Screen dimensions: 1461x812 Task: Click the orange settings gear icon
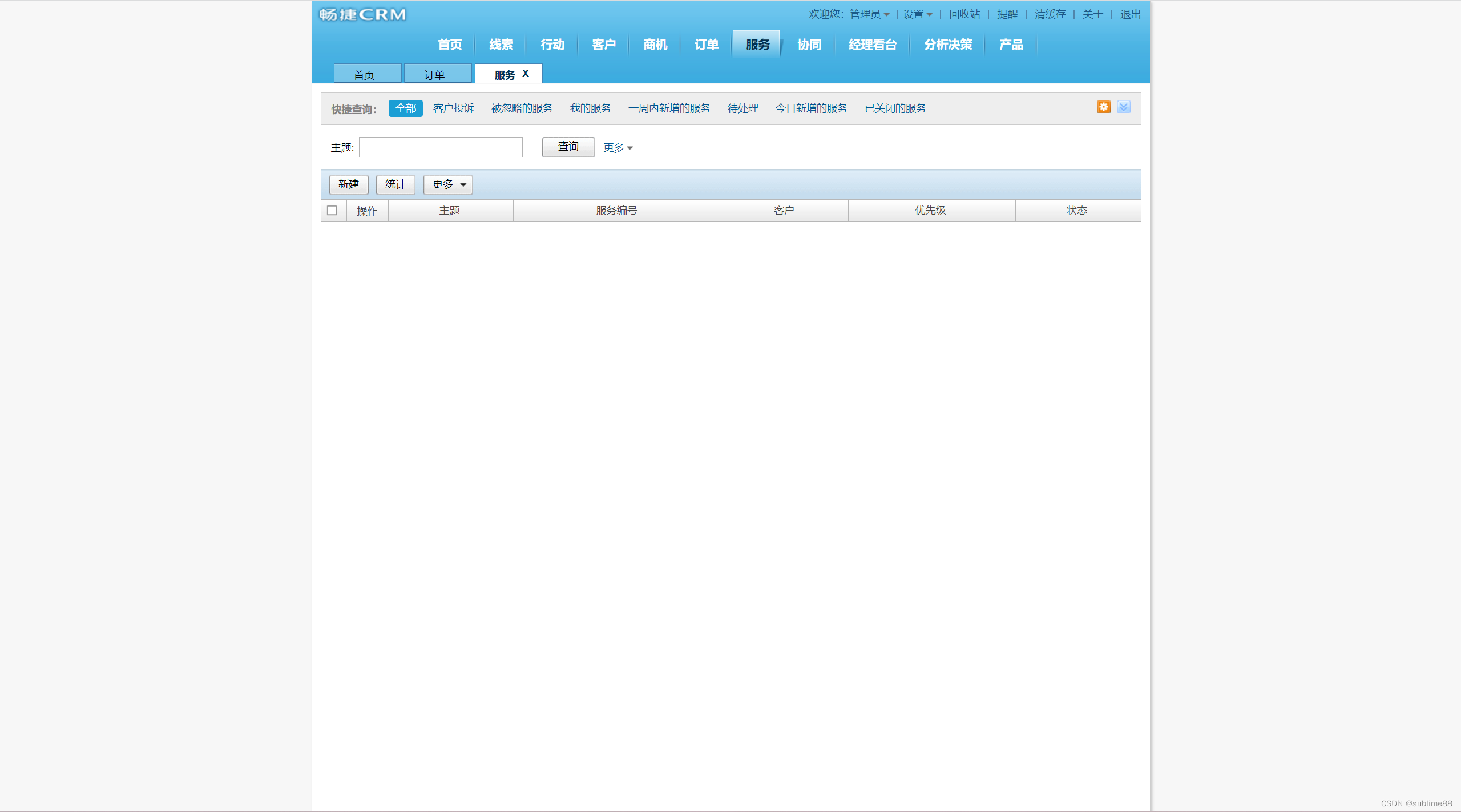pyautogui.click(x=1103, y=107)
